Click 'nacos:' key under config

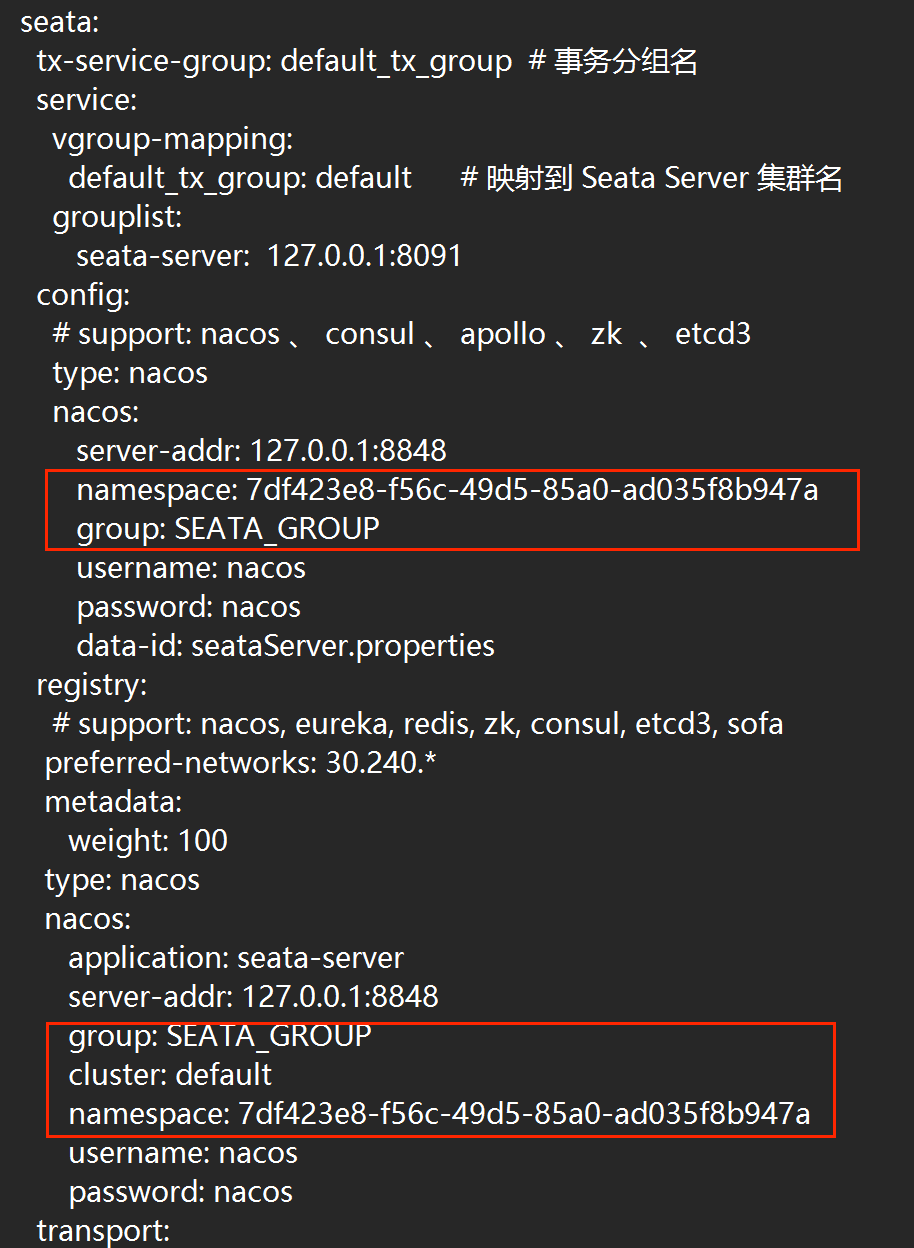(96, 412)
